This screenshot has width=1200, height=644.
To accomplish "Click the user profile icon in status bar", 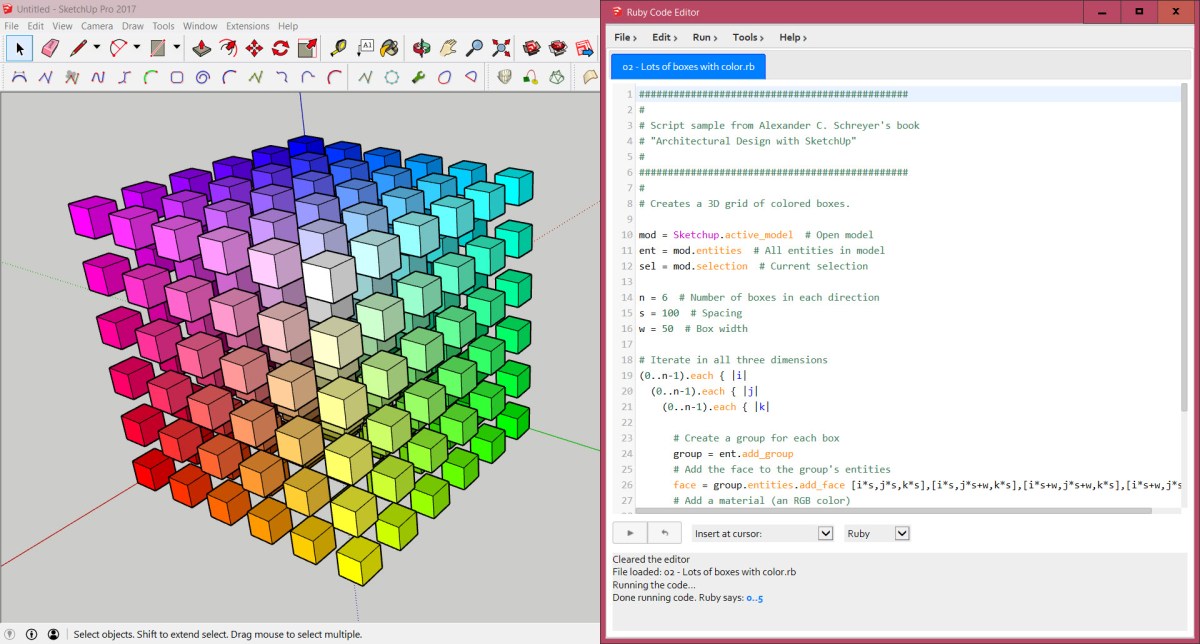I will coord(53,634).
